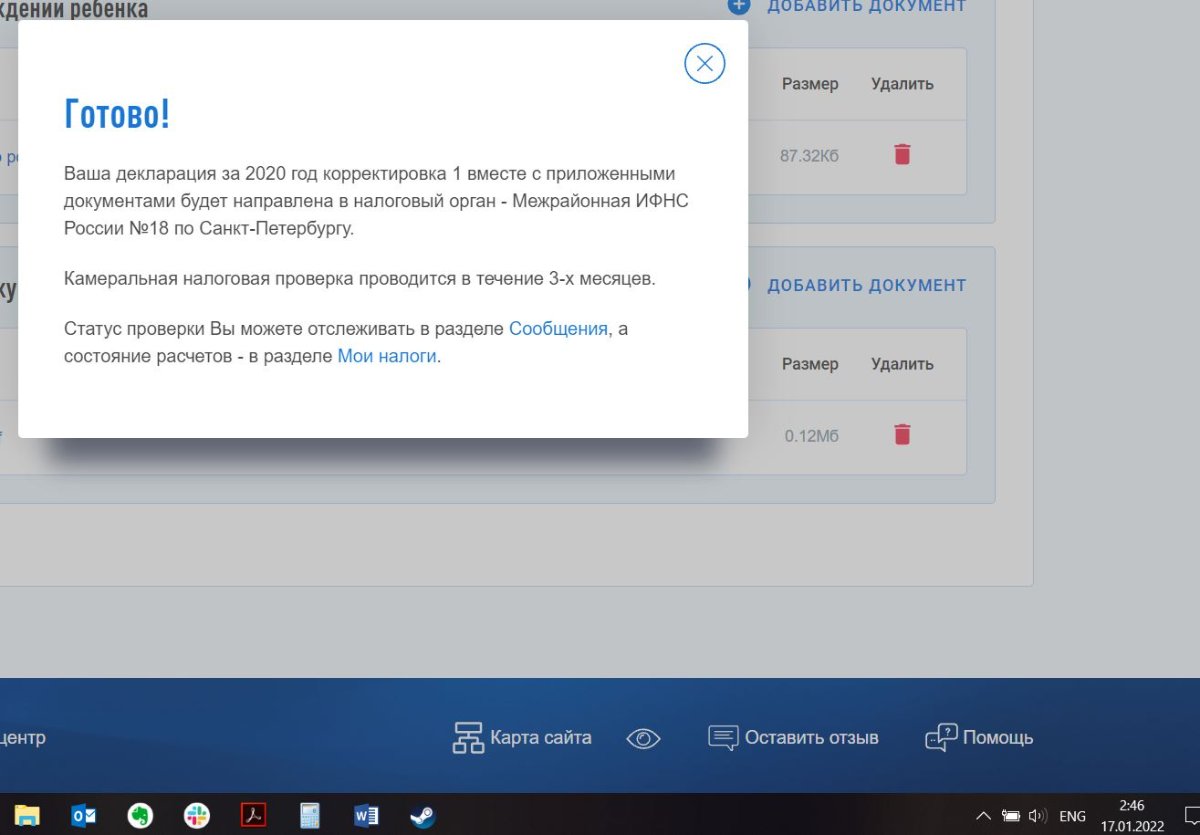
Task: Open Evernote from the taskbar
Action: tap(140, 816)
